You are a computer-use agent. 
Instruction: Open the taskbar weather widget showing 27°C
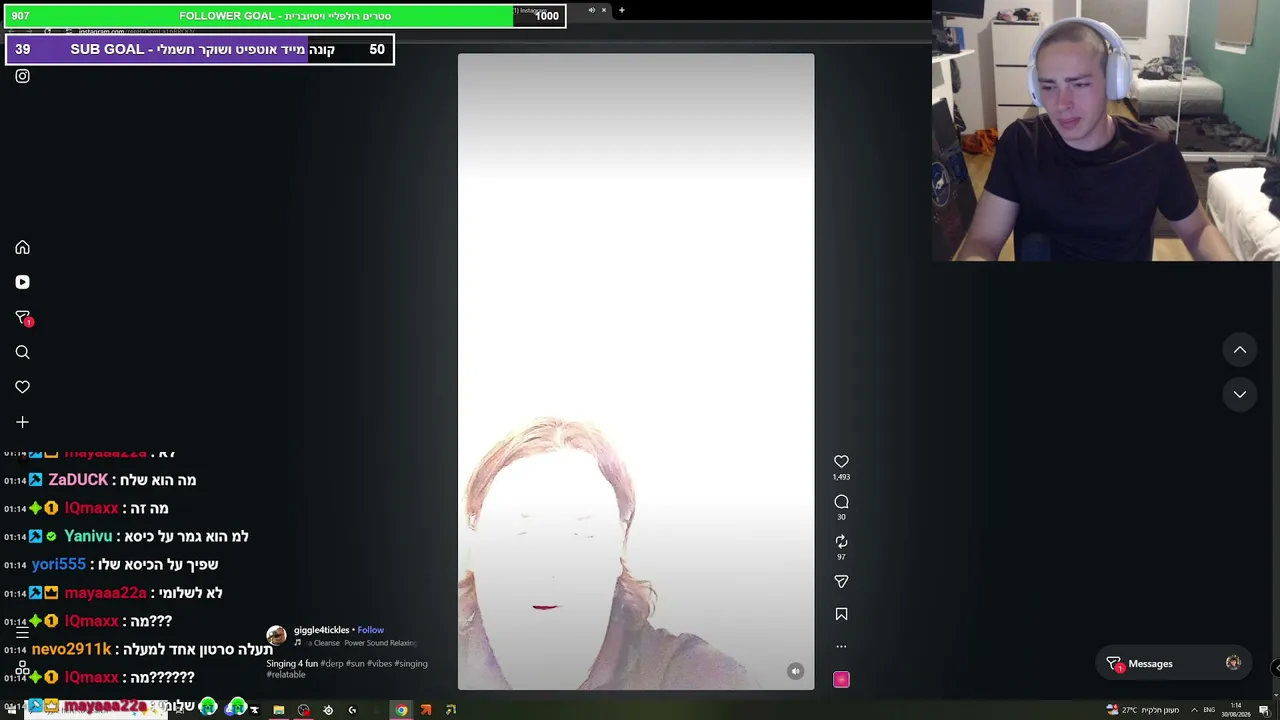pyautogui.click(x=1142, y=710)
